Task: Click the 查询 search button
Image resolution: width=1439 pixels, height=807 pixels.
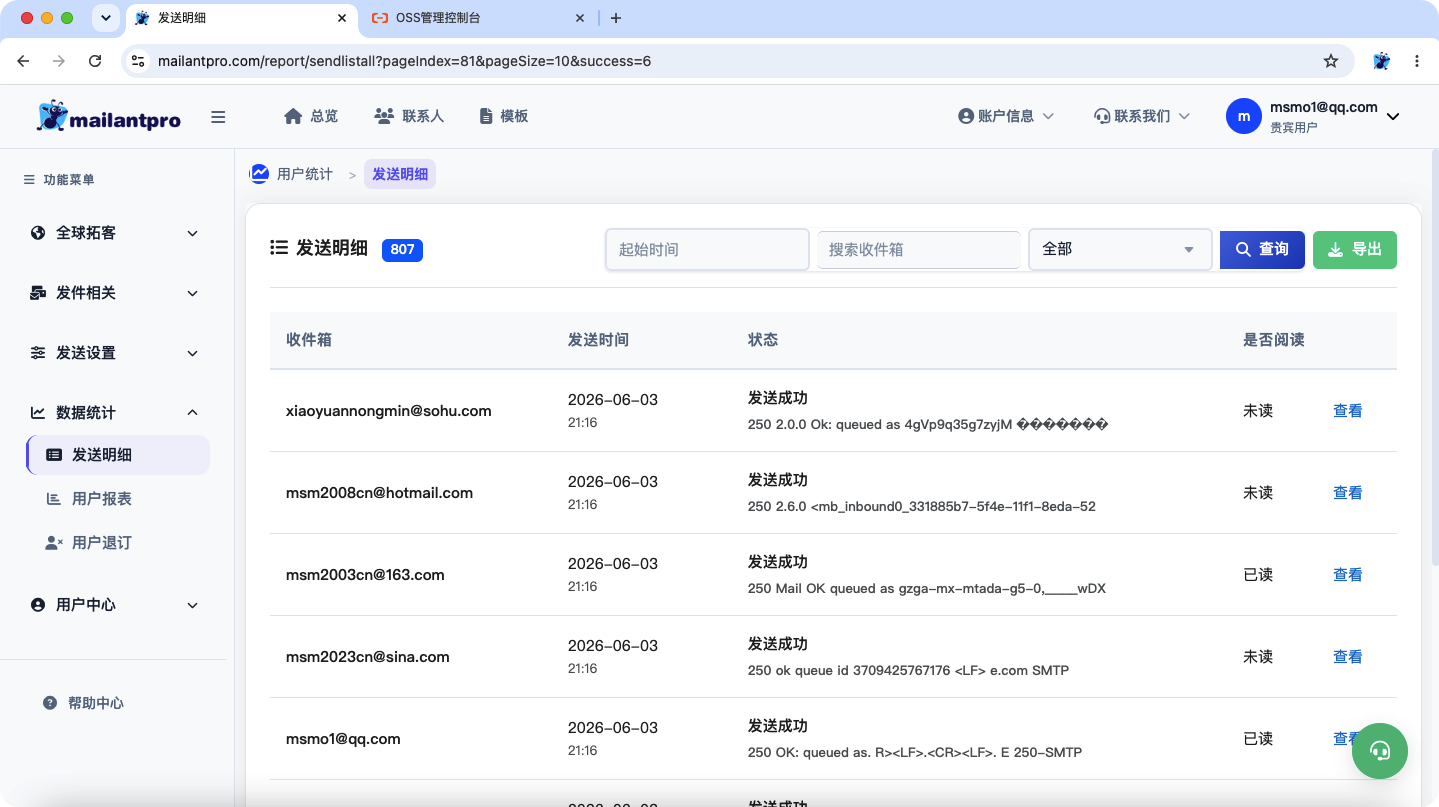Action: [x=1262, y=250]
